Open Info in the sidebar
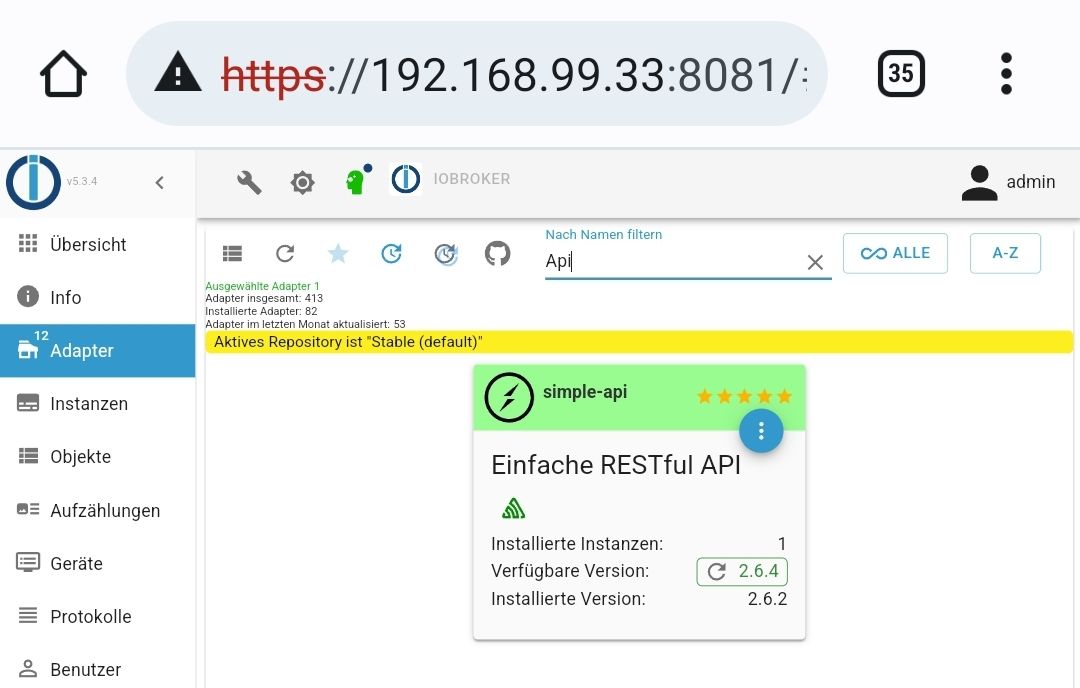Viewport: 1080px width, 688px height. click(98, 298)
